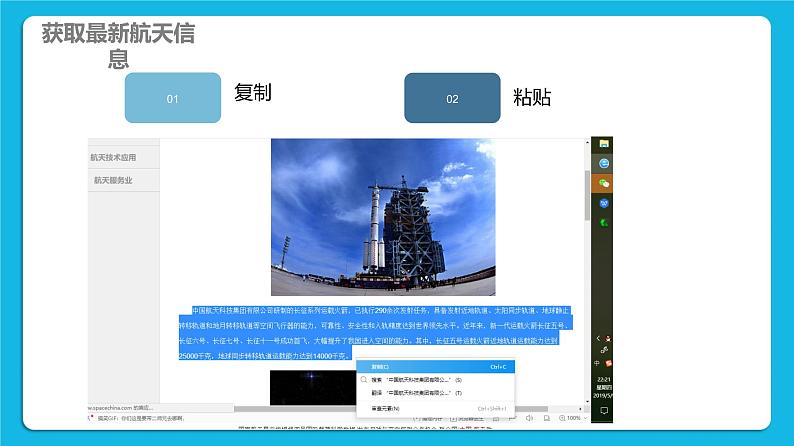Click the orange Sogou input tray icon
The width and height of the screenshot is (794, 446).
click(609, 363)
